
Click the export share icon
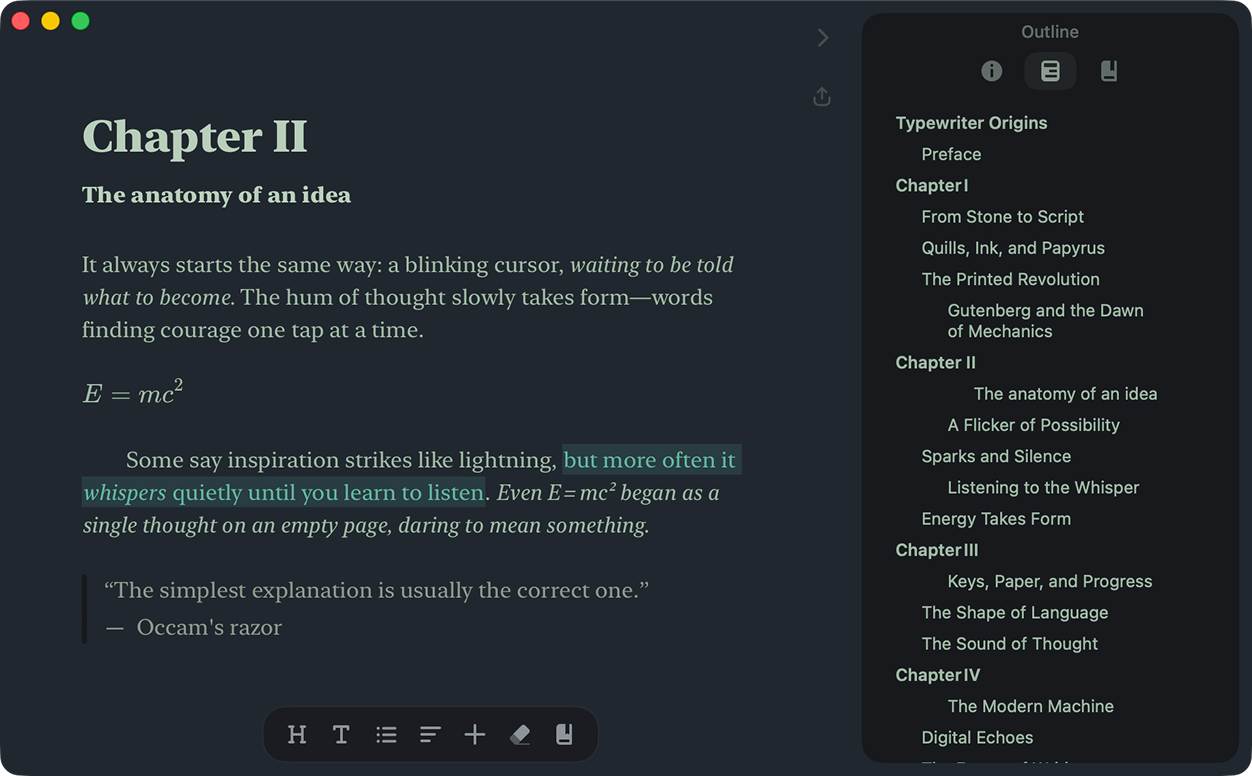(x=822, y=97)
